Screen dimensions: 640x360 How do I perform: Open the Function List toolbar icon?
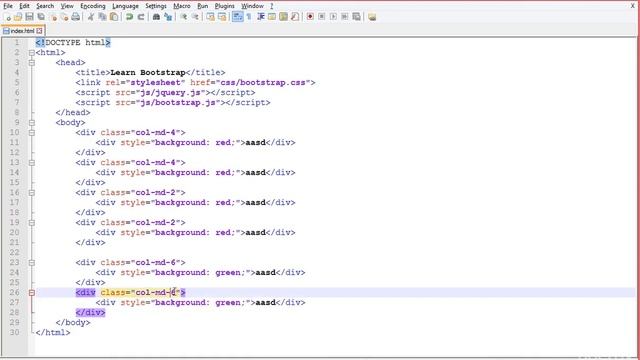[x=294, y=17]
